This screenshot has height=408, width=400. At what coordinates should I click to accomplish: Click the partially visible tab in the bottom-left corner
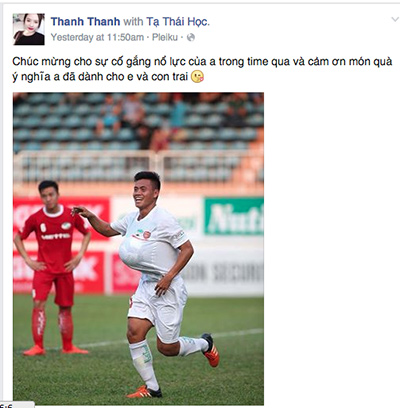tap(17, 405)
